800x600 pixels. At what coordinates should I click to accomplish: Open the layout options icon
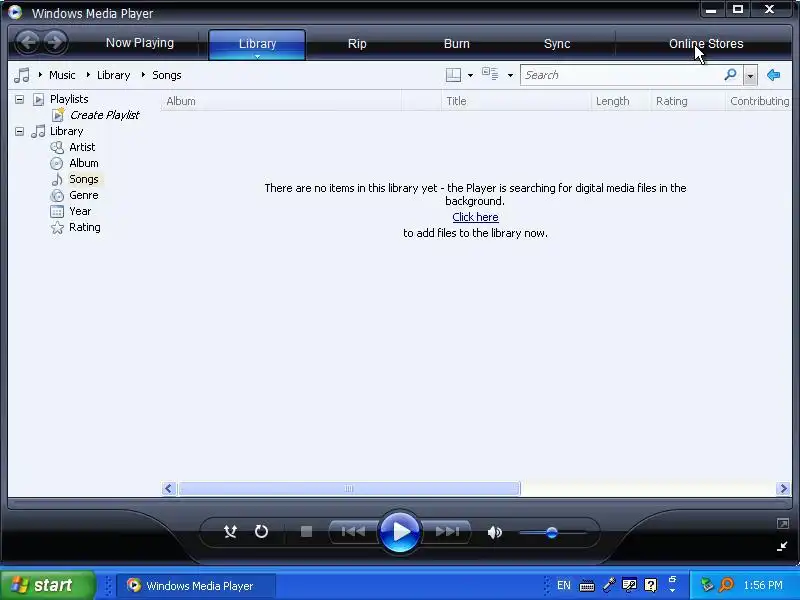tap(453, 75)
